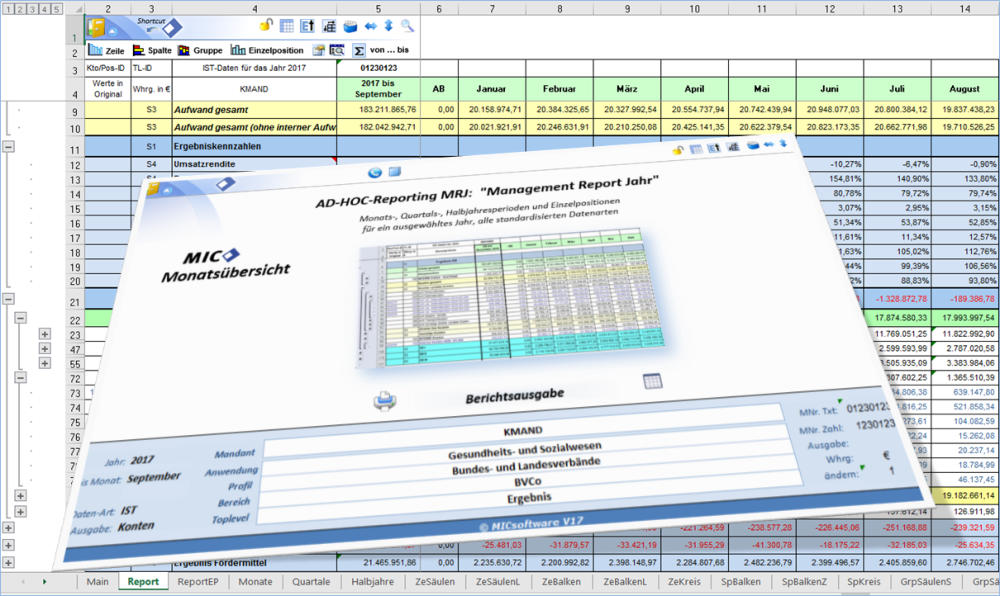Collapse the outline group at row 72
This screenshot has width=1000, height=596.
(20, 378)
